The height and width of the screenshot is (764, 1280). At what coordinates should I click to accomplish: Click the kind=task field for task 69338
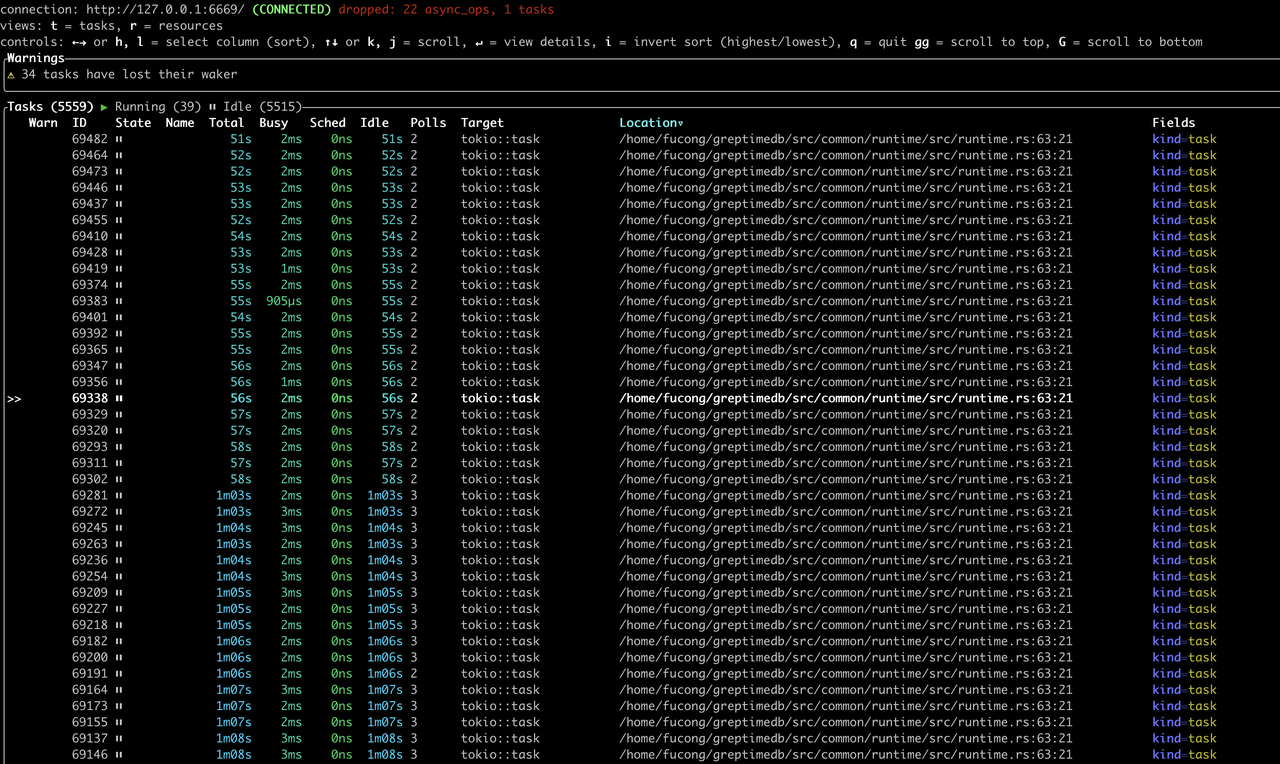coord(1184,398)
